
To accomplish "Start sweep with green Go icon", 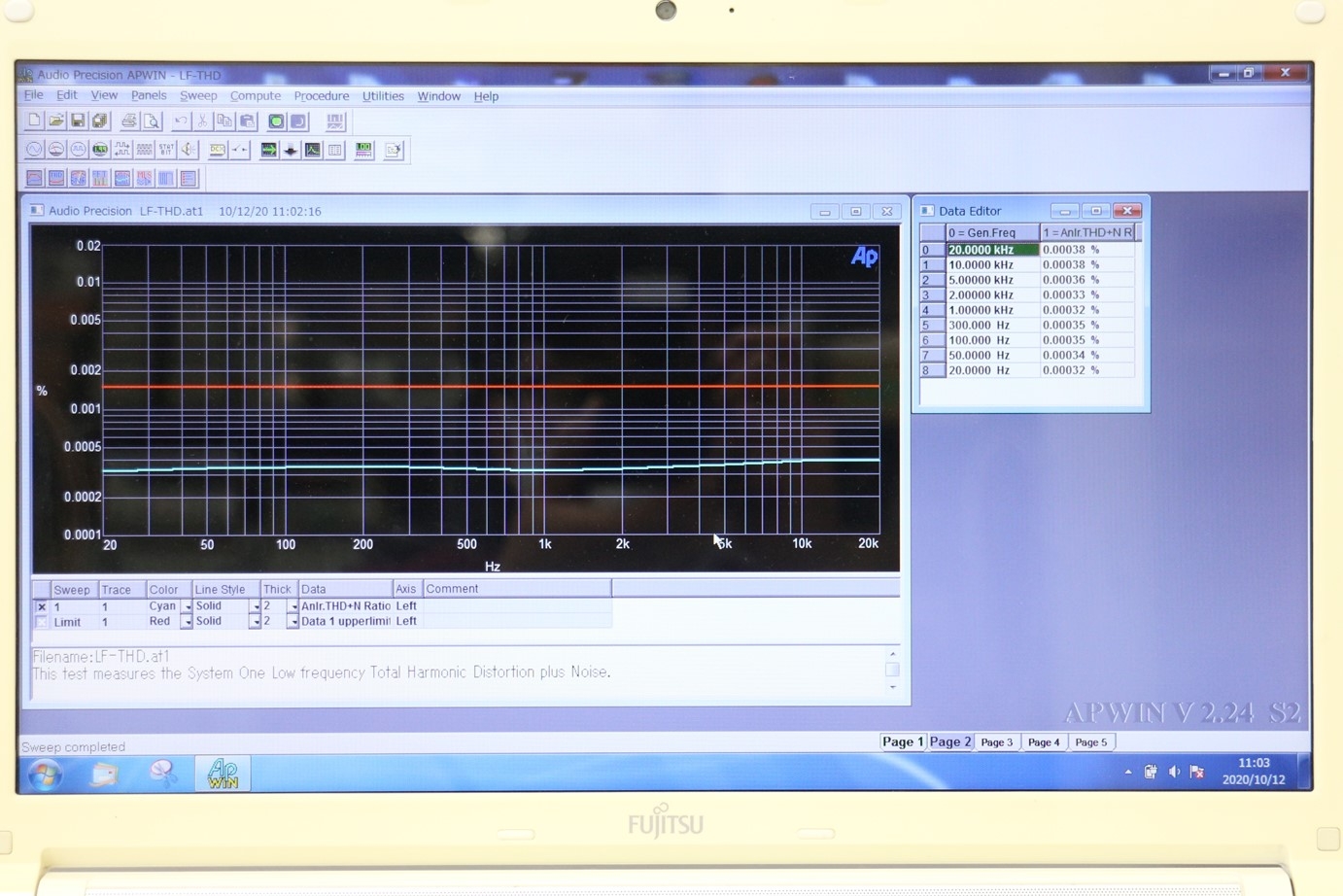I will [276, 121].
